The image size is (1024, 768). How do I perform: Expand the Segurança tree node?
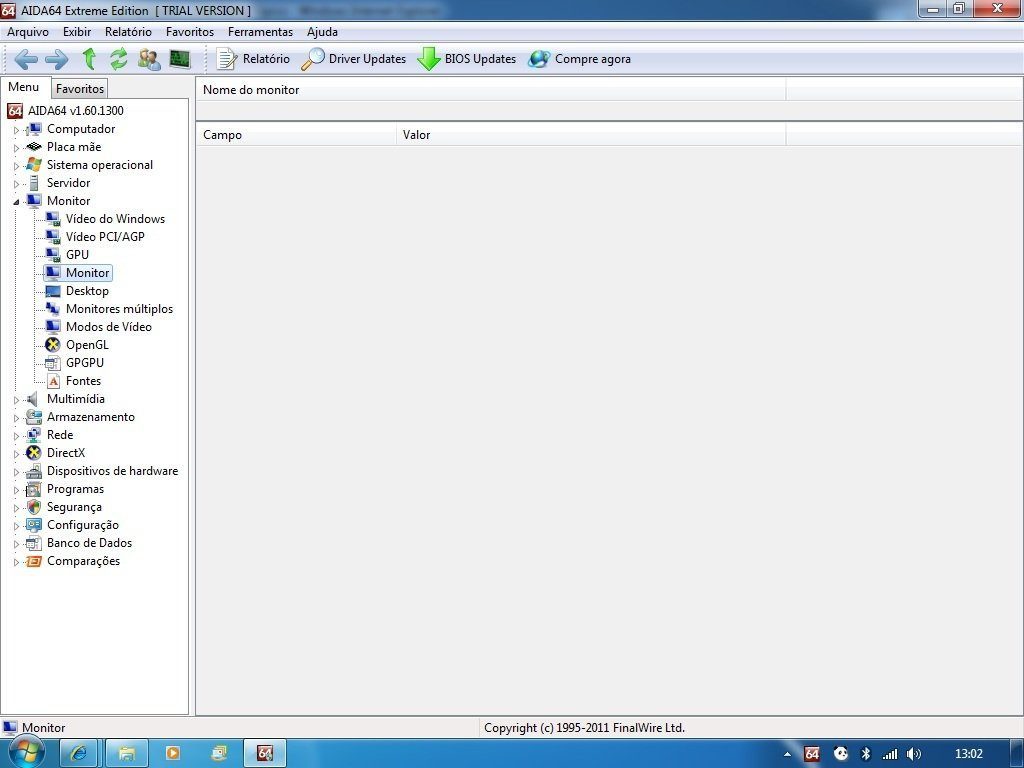coord(16,508)
